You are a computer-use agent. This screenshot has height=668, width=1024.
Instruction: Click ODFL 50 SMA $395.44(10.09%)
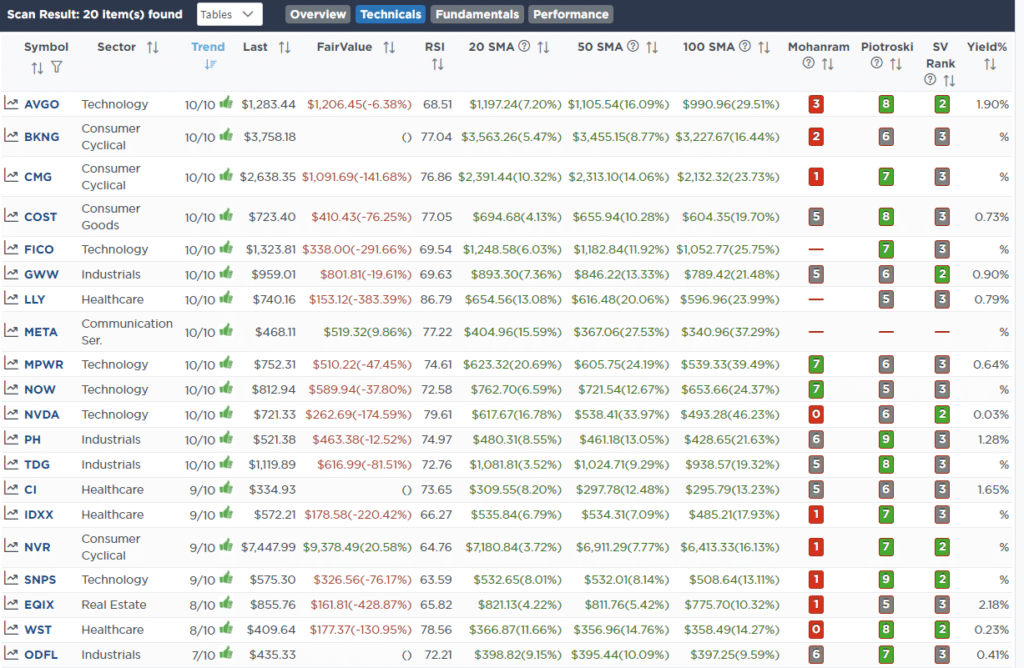620,655
